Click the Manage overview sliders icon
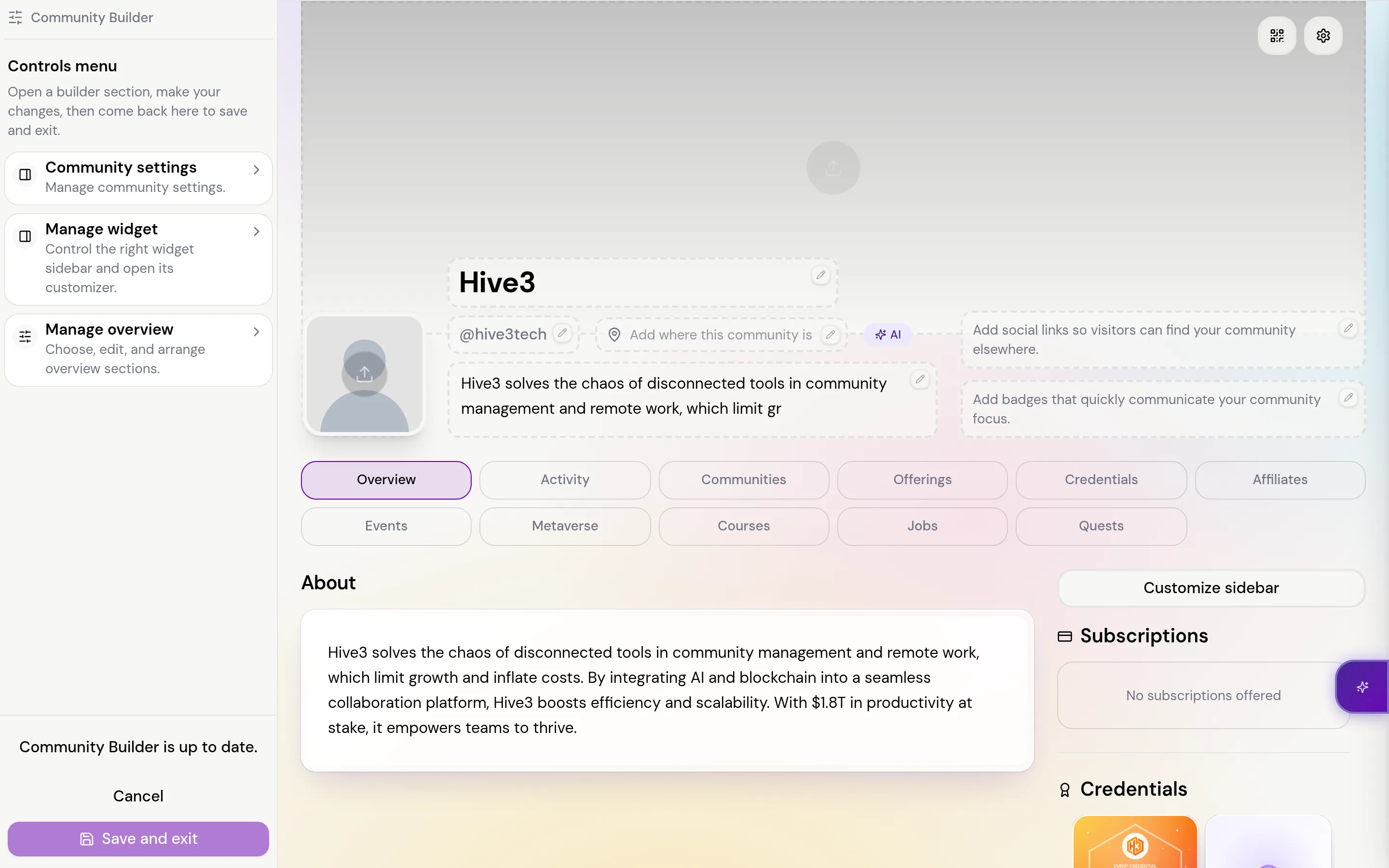Screen dimensions: 1389x868 (x=25, y=337)
